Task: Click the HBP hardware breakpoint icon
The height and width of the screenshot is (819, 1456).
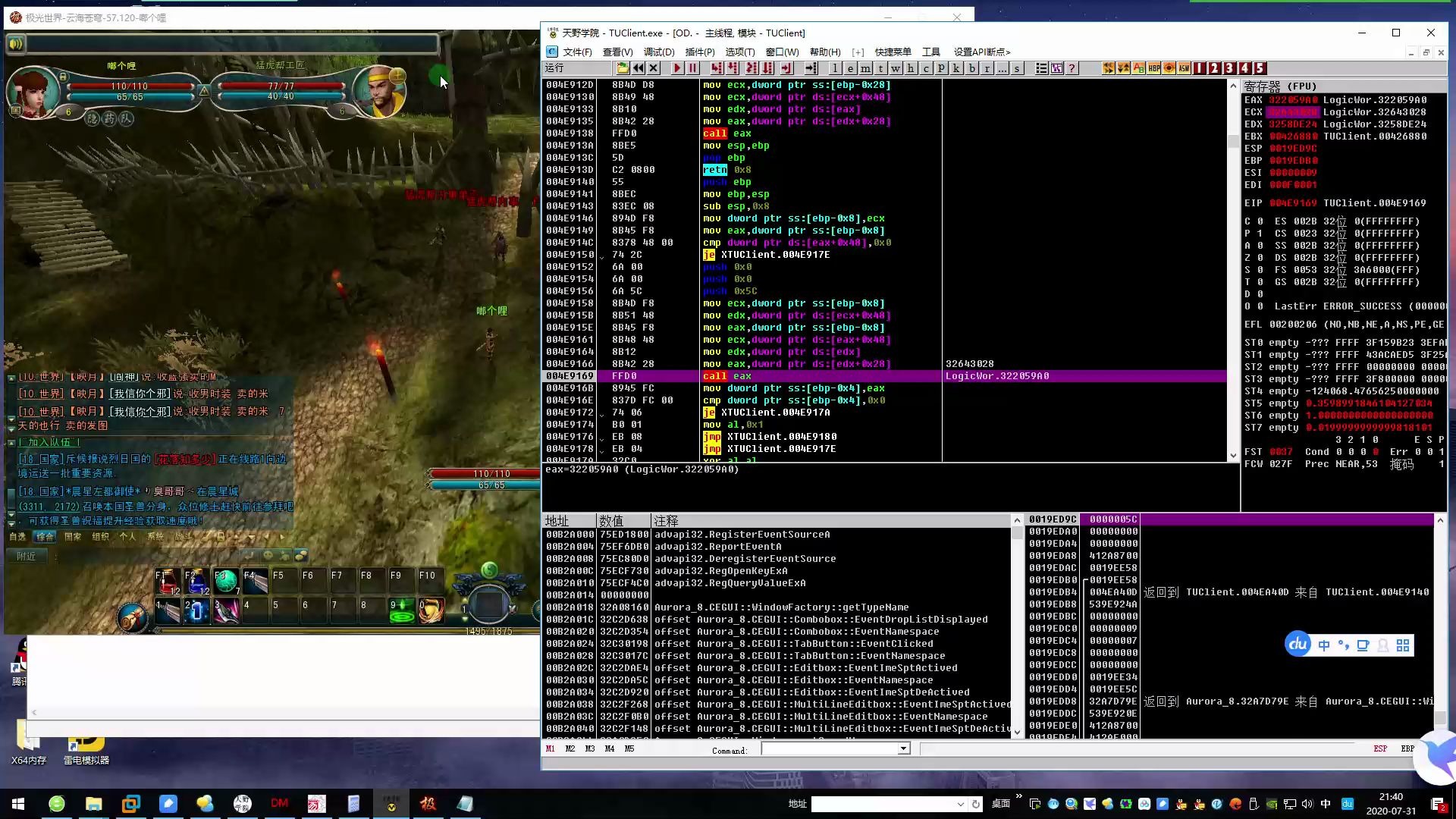Action: click(1153, 68)
